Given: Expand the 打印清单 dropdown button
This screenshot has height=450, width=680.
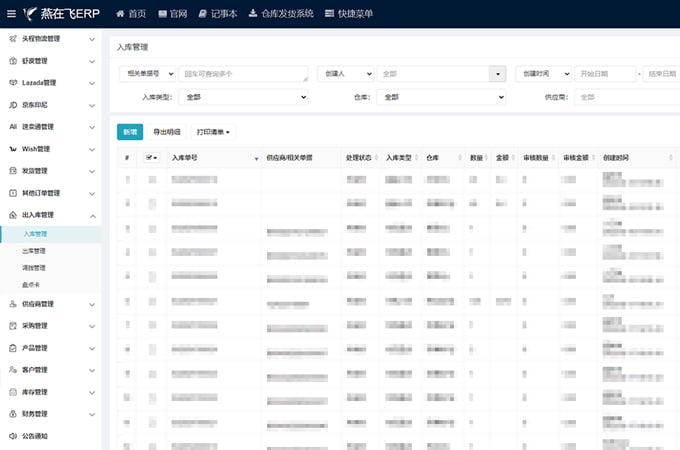Looking at the screenshot, I should click(x=213, y=132).
